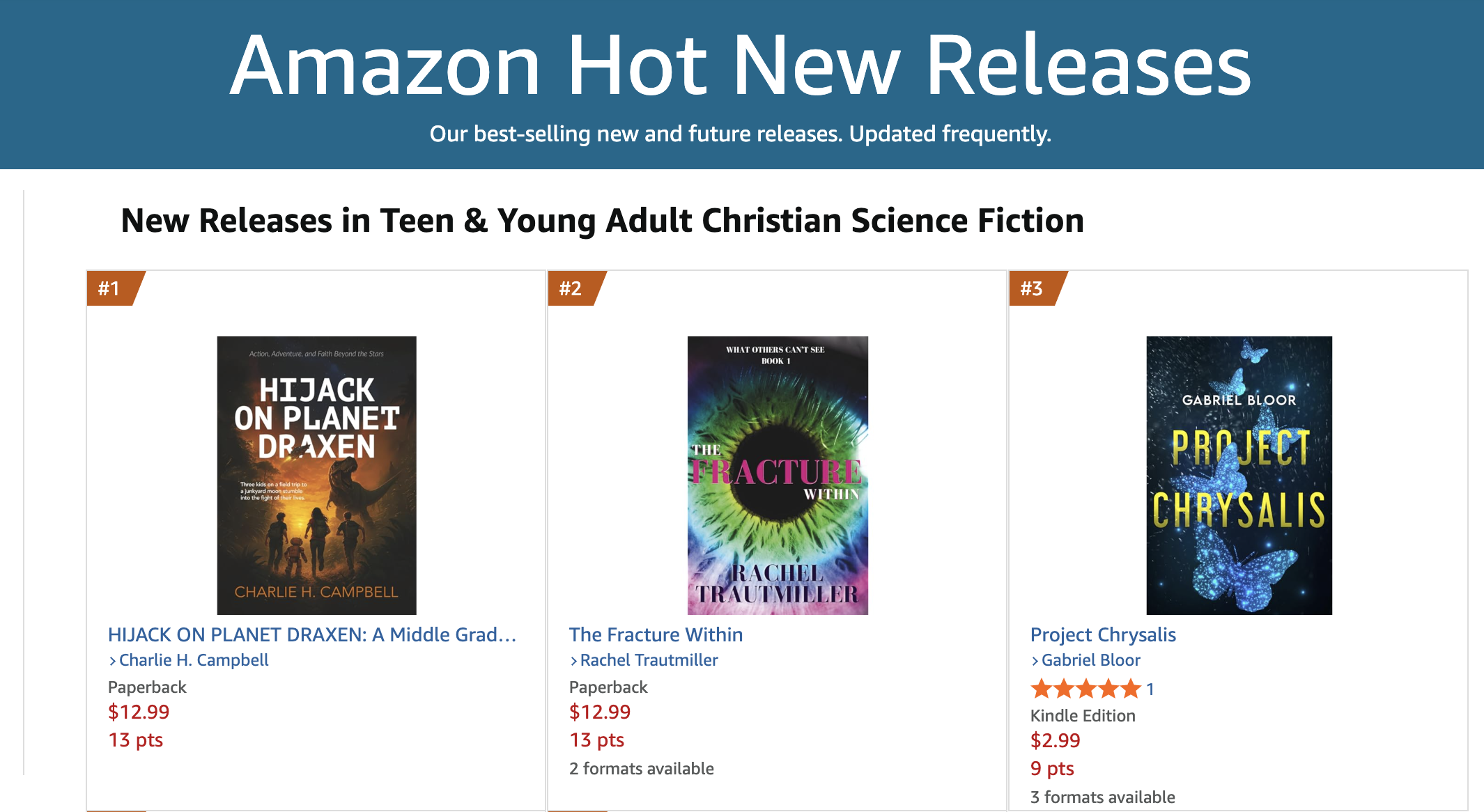Visit Charlie H. Campbell author page

[x=194, y=660]
